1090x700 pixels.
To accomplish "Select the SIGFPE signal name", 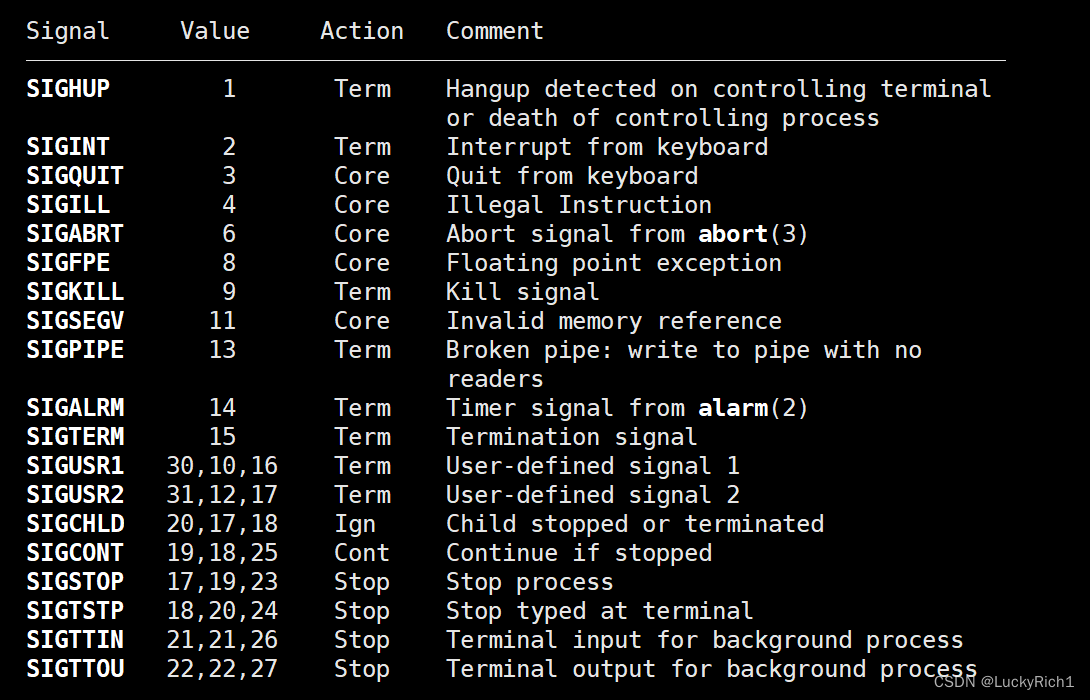I will click(x=68, y=263).
